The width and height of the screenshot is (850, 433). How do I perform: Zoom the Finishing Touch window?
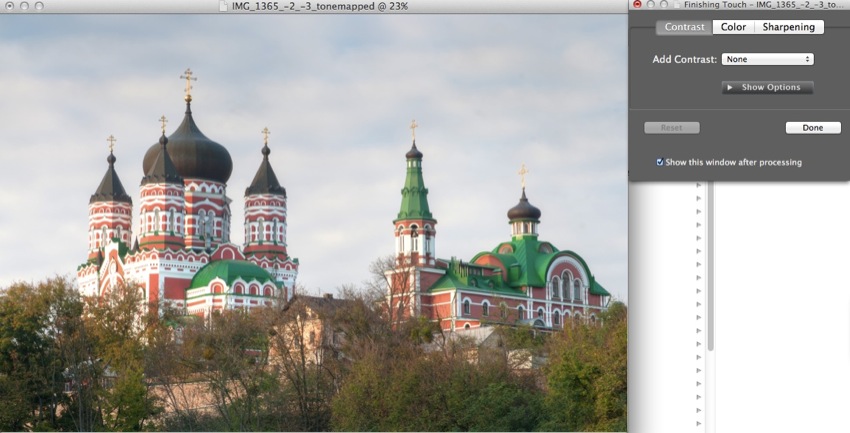click(x=664, y=4)
